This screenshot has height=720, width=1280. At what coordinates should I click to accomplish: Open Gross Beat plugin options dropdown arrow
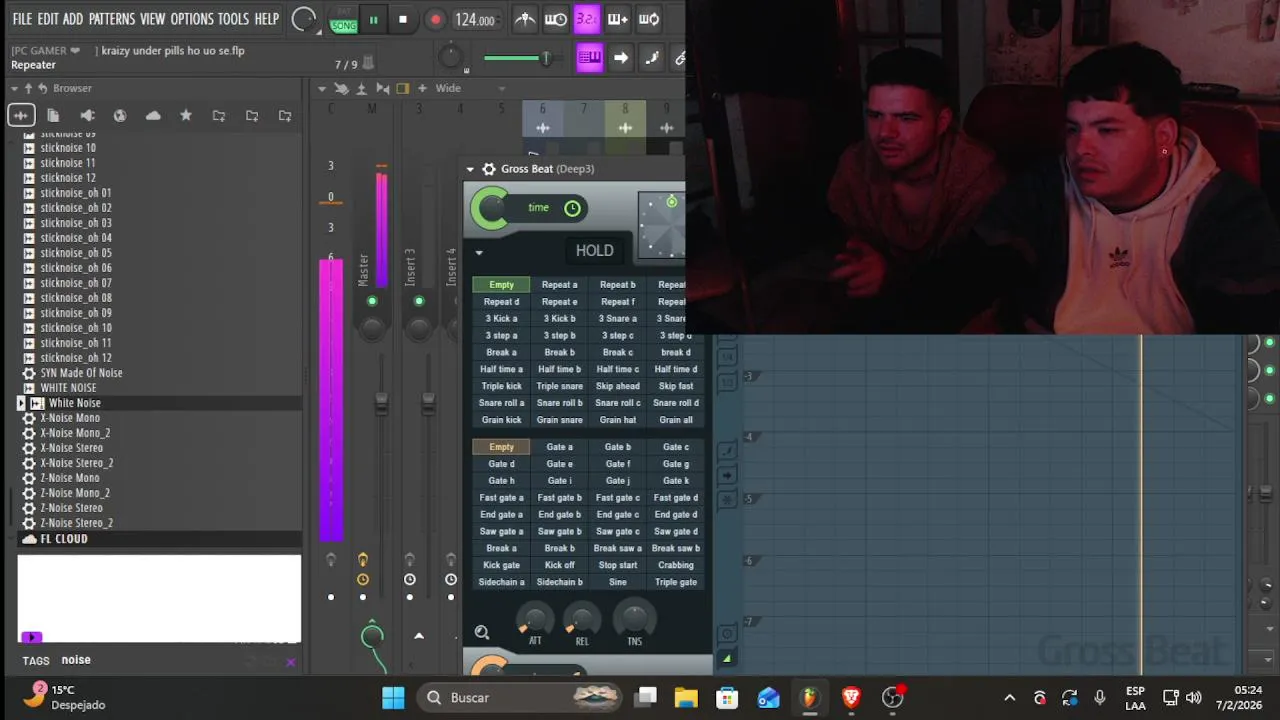(470, 169)
